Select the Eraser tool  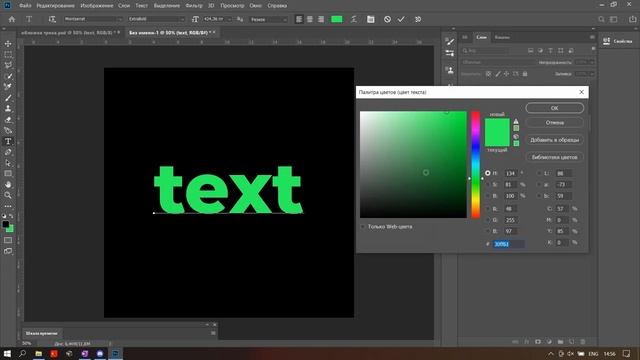[8, 120]
